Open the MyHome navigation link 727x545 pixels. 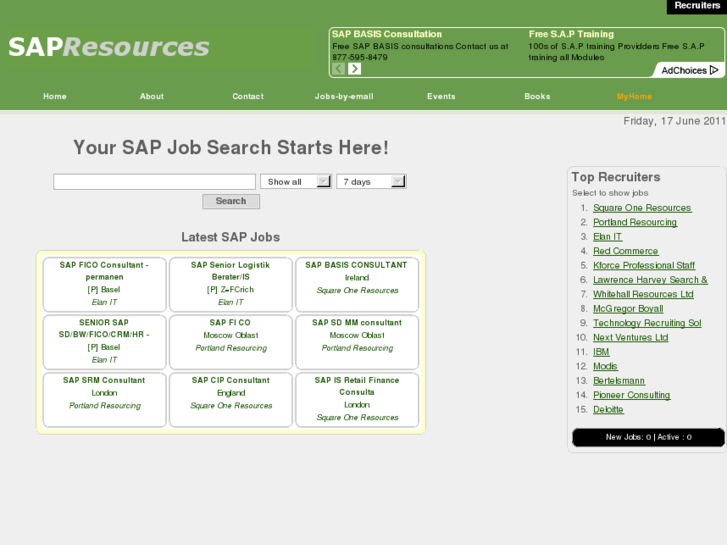point(634,96)
